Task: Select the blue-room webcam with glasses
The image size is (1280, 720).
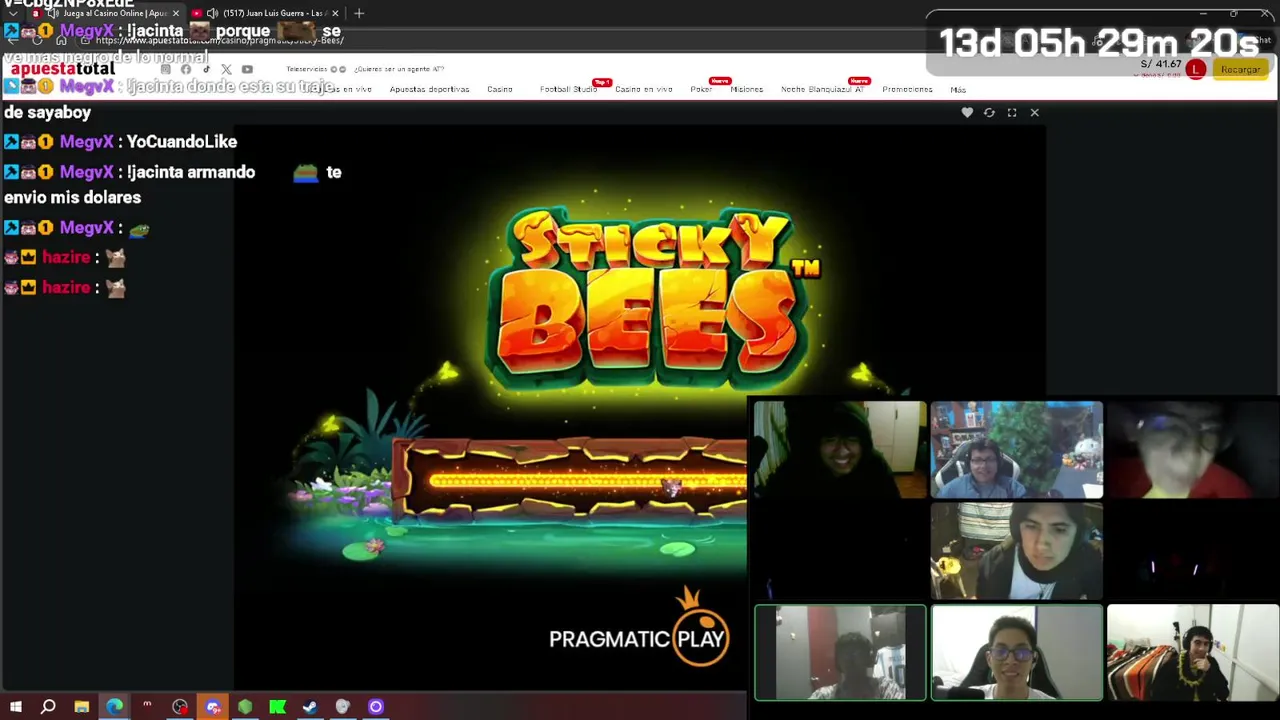Action: [1017, 450]
